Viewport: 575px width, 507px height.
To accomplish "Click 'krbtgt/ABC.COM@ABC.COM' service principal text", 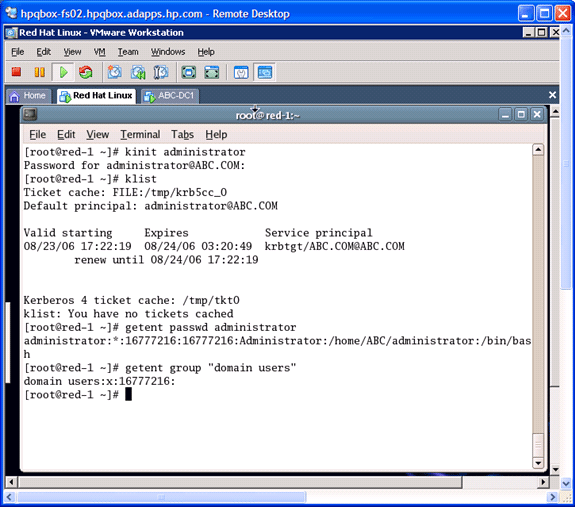I will pos(334,246).
